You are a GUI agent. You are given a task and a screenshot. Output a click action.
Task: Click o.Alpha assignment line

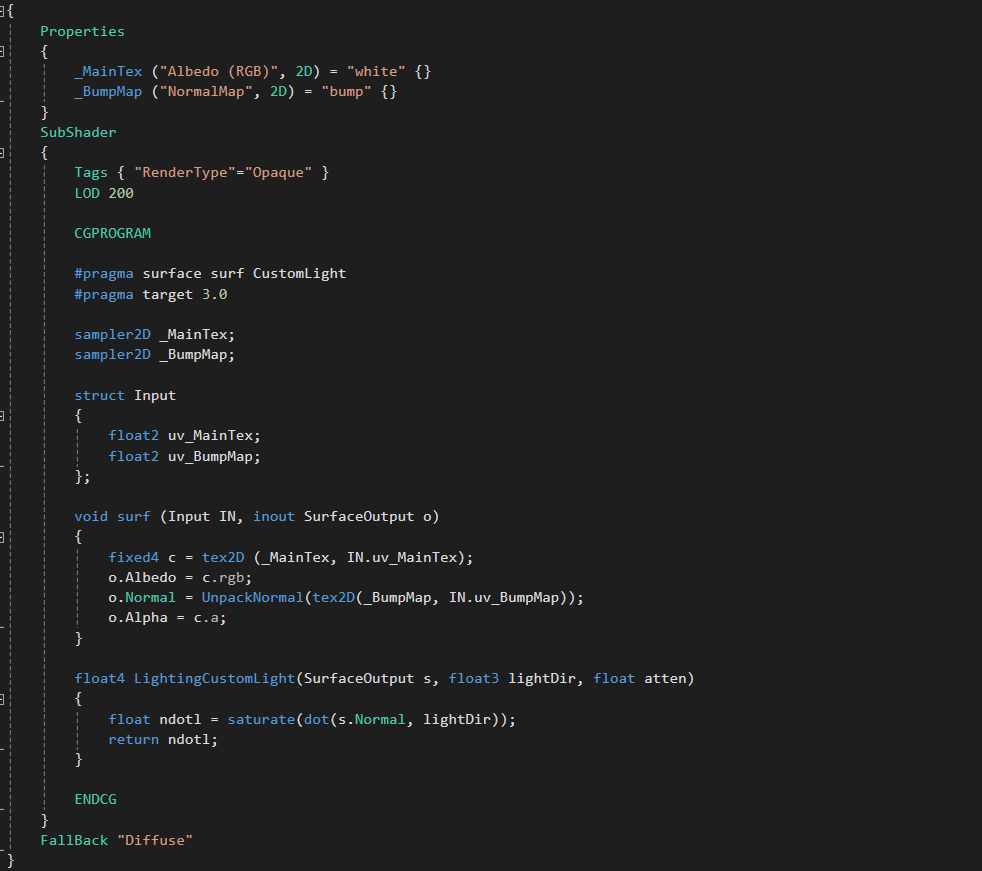point(167,618)
